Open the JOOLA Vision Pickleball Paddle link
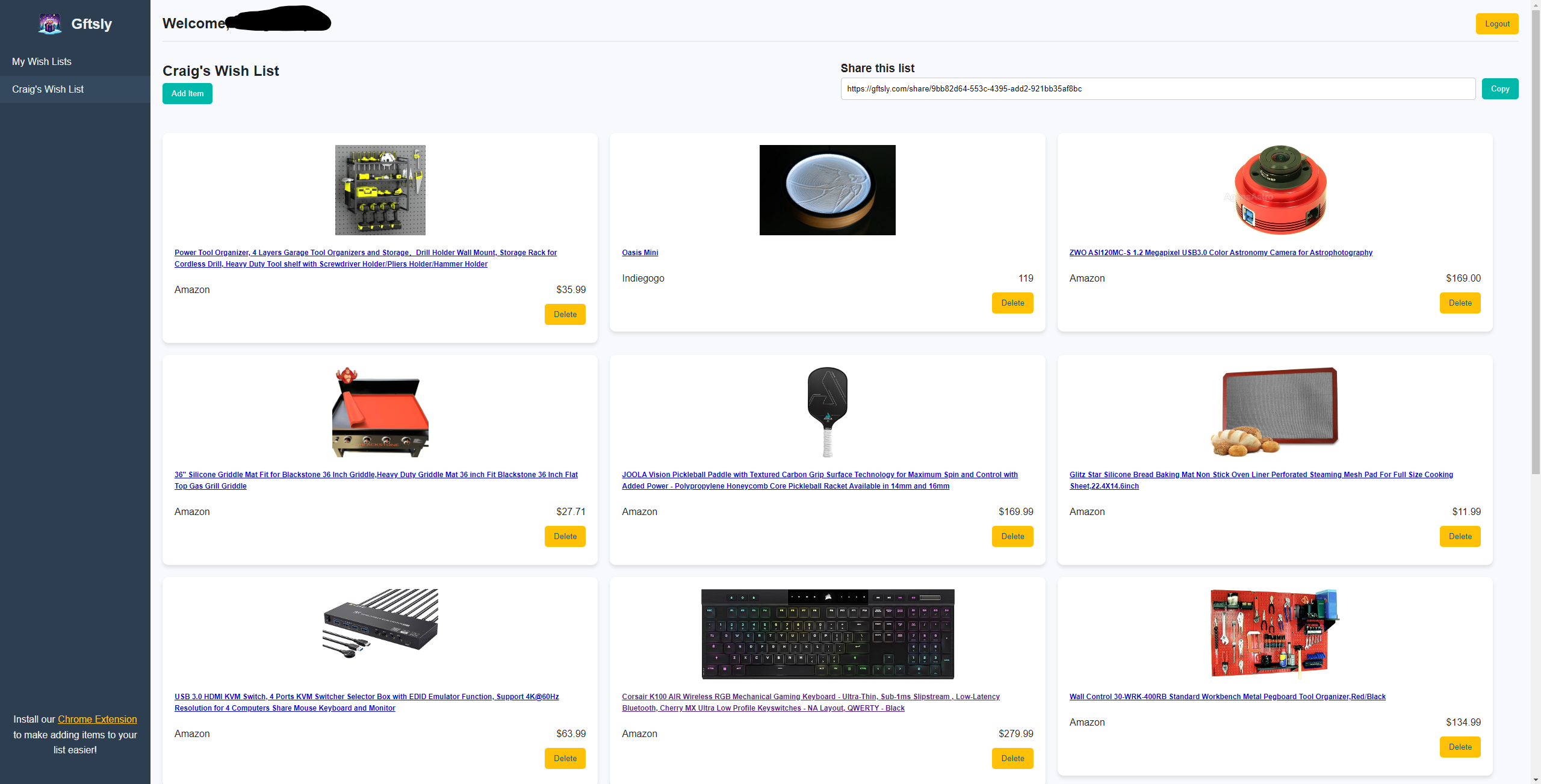 [x=820, y=480]
